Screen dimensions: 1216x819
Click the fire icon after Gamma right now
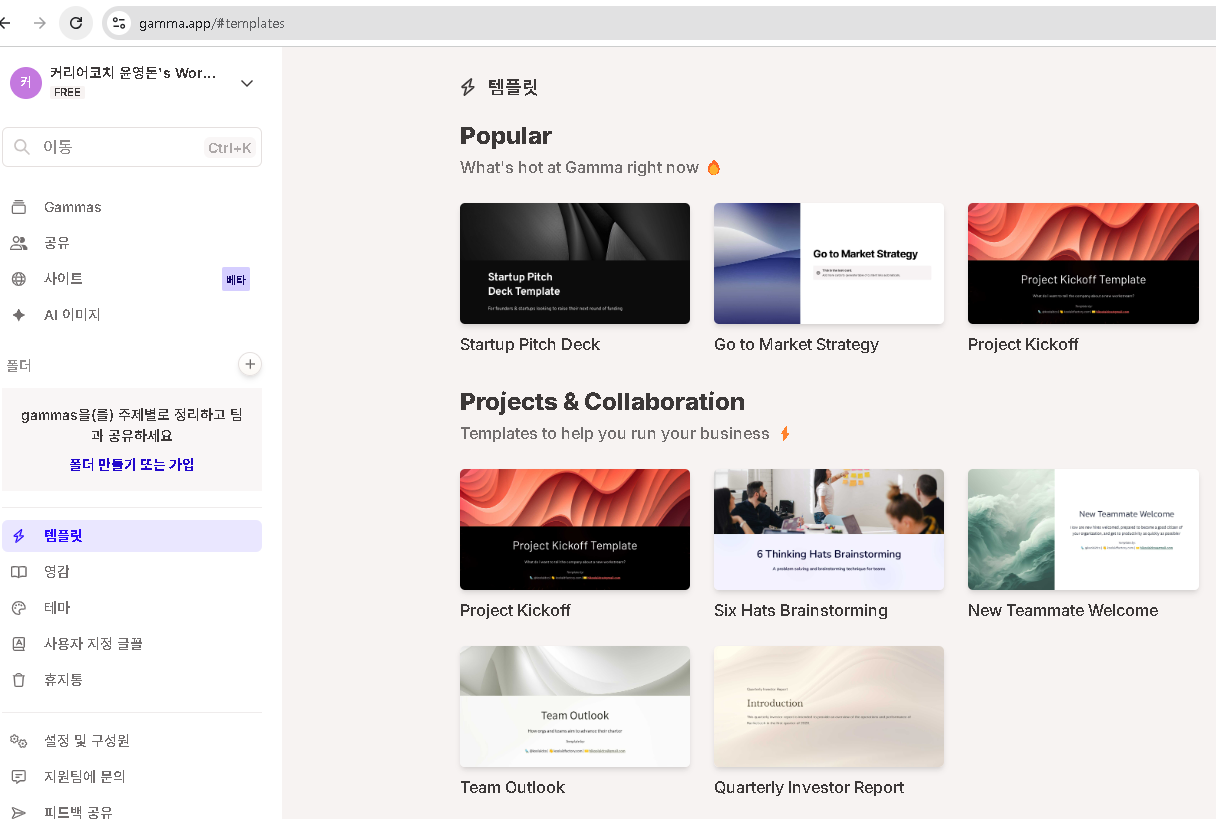(714, 167)
